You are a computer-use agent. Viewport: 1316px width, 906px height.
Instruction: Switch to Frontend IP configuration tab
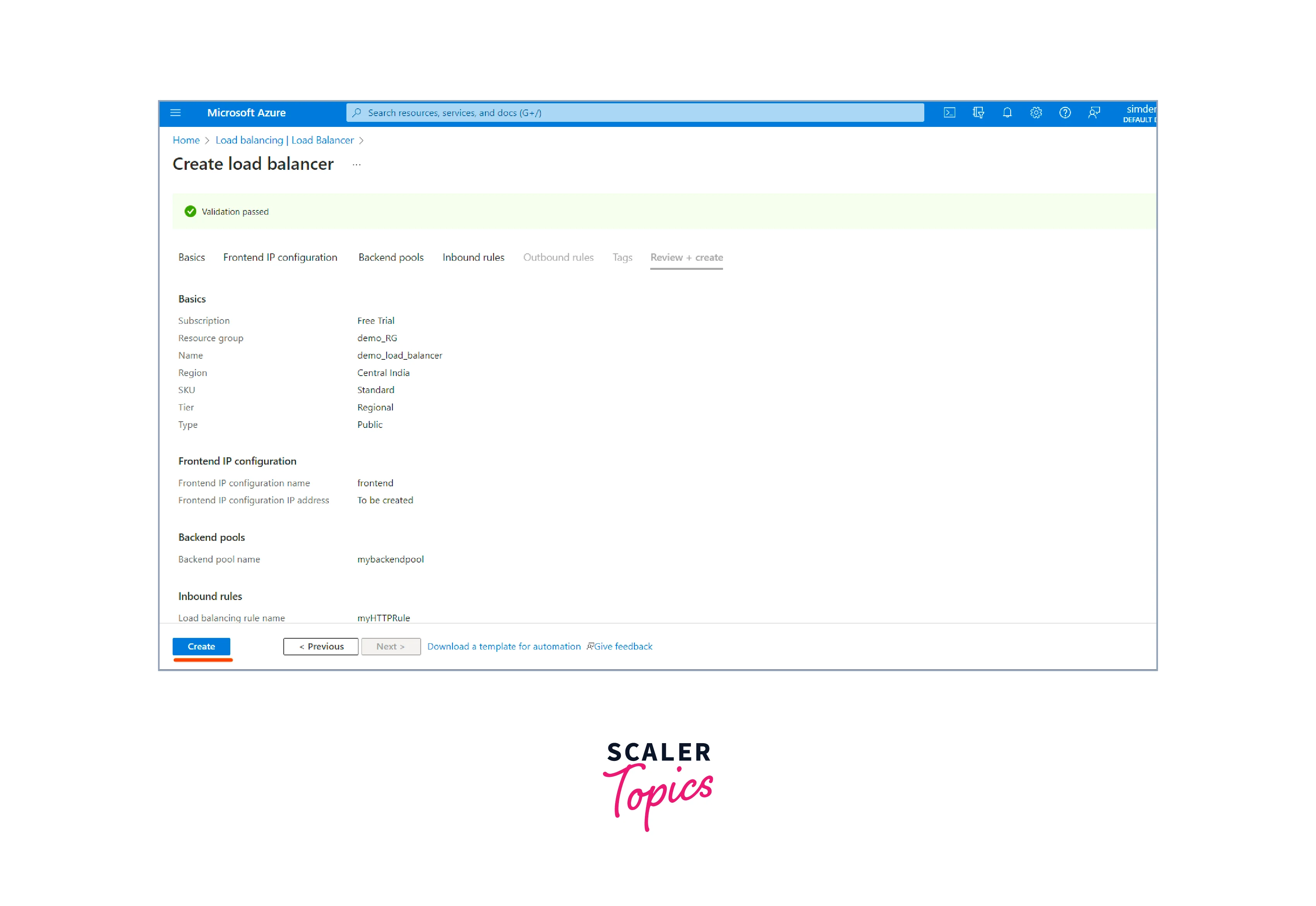pyautogui.click(x=280, y=257)
